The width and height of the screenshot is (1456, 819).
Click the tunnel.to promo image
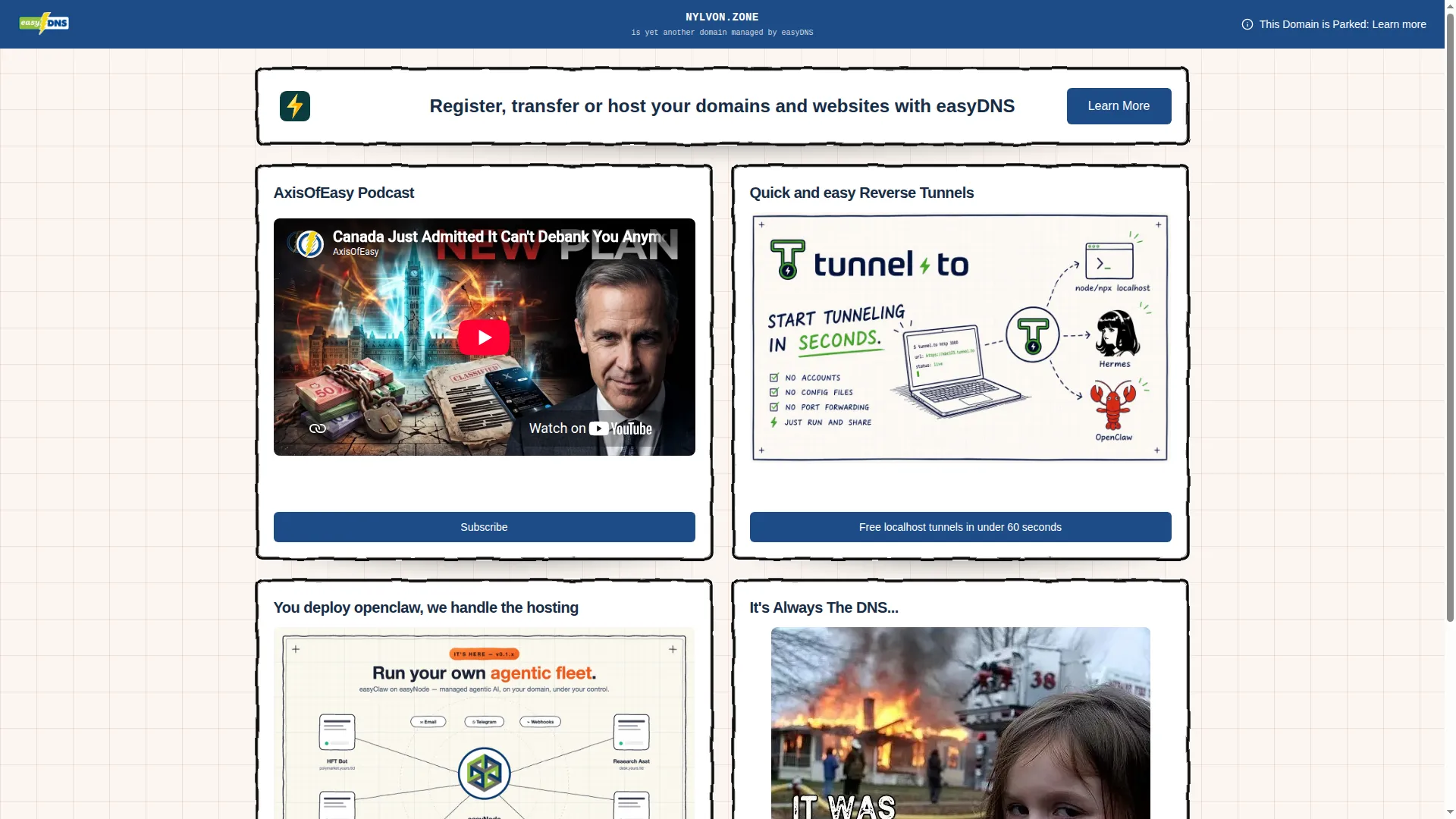[x=960, y=337]
